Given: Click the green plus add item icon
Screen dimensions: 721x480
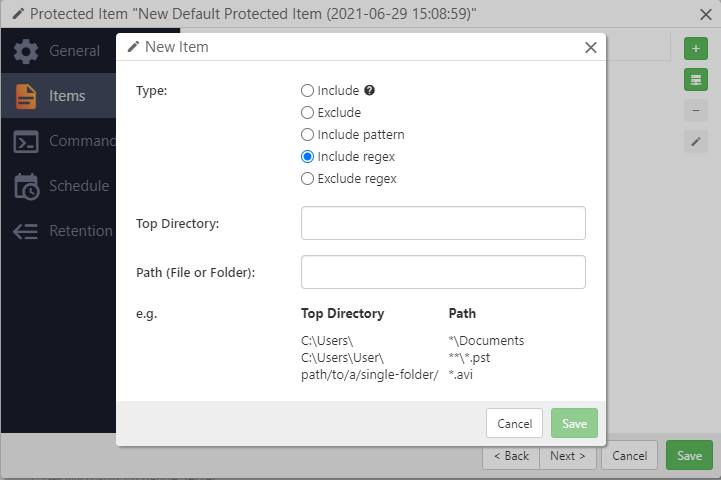Looking at the screenshot, I should [695, 48].
